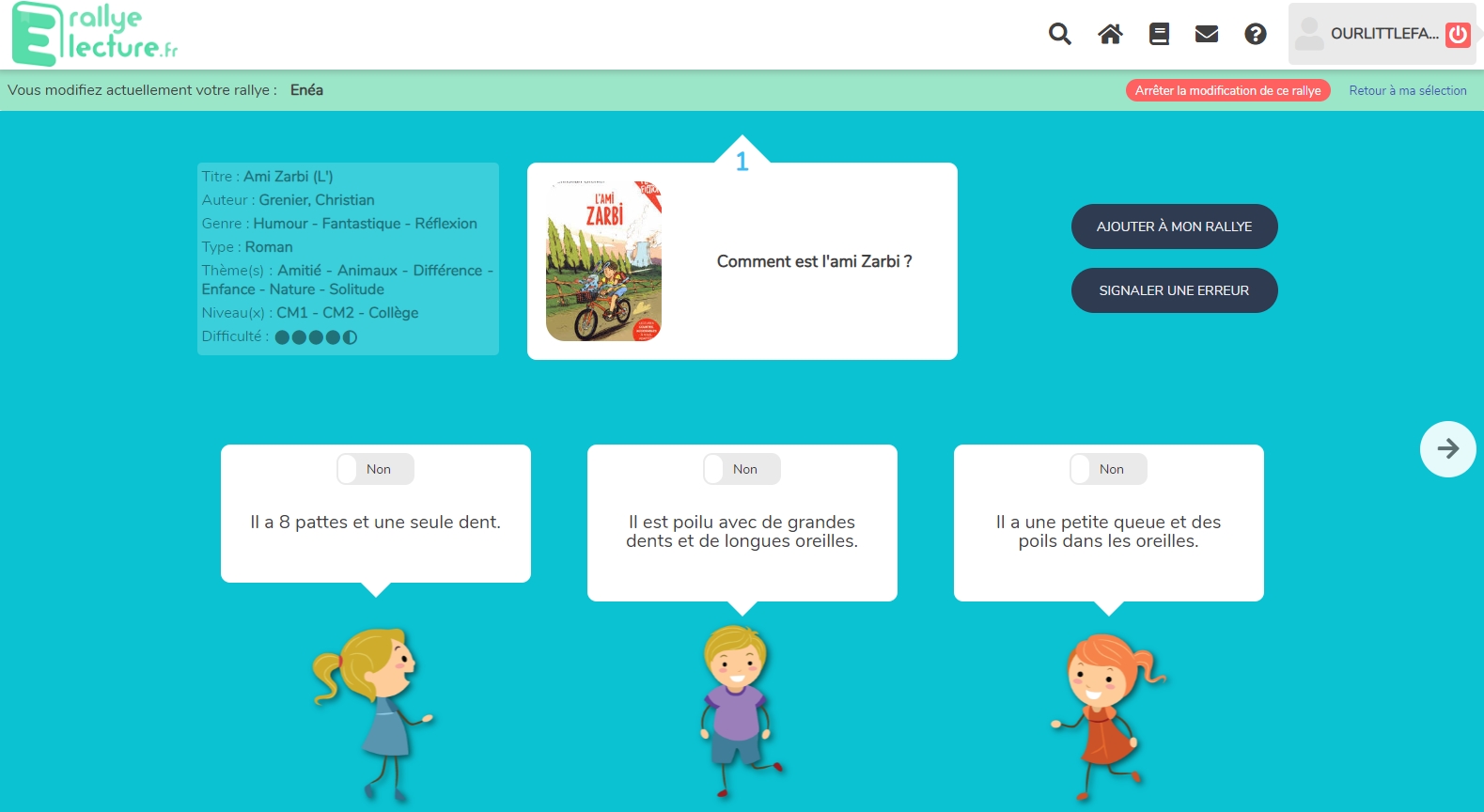Stop editing with "Arrêter la modification" button

[x=1227, y=90]
